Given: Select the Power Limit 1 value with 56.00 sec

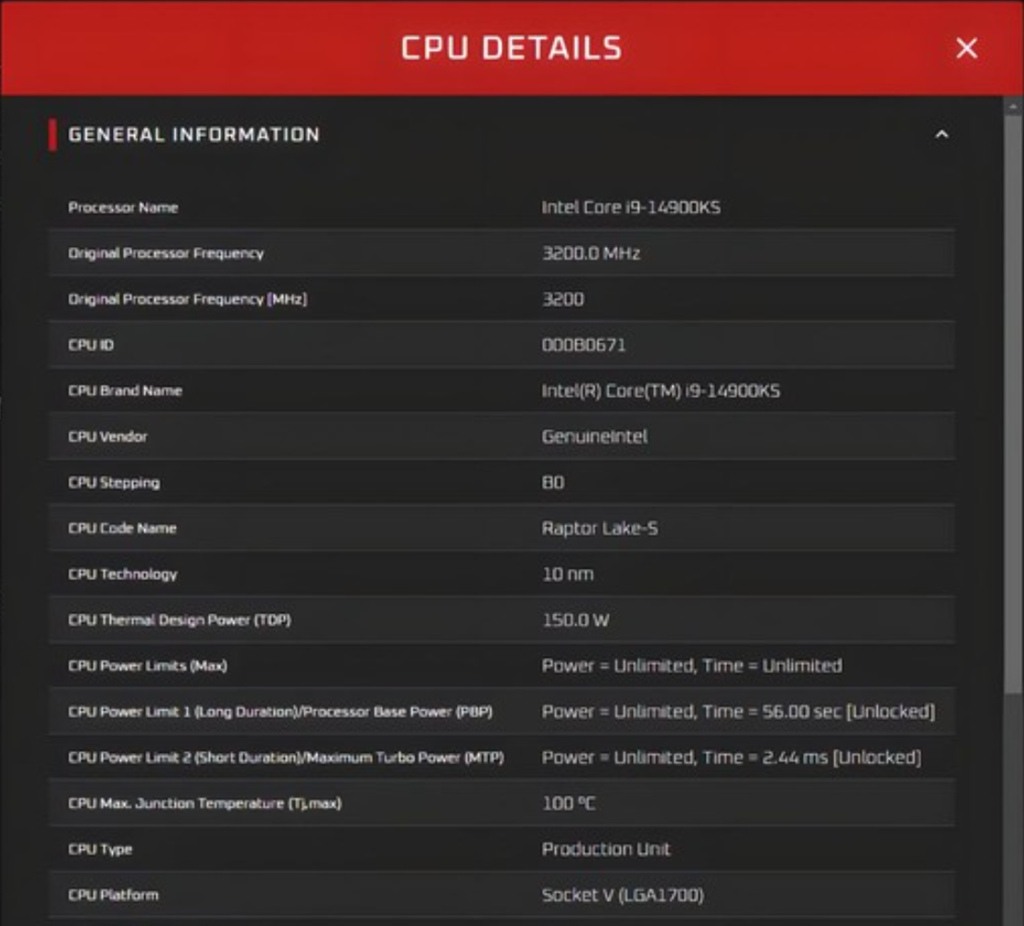Looking at the screenshot, I should tap(739, 711).
